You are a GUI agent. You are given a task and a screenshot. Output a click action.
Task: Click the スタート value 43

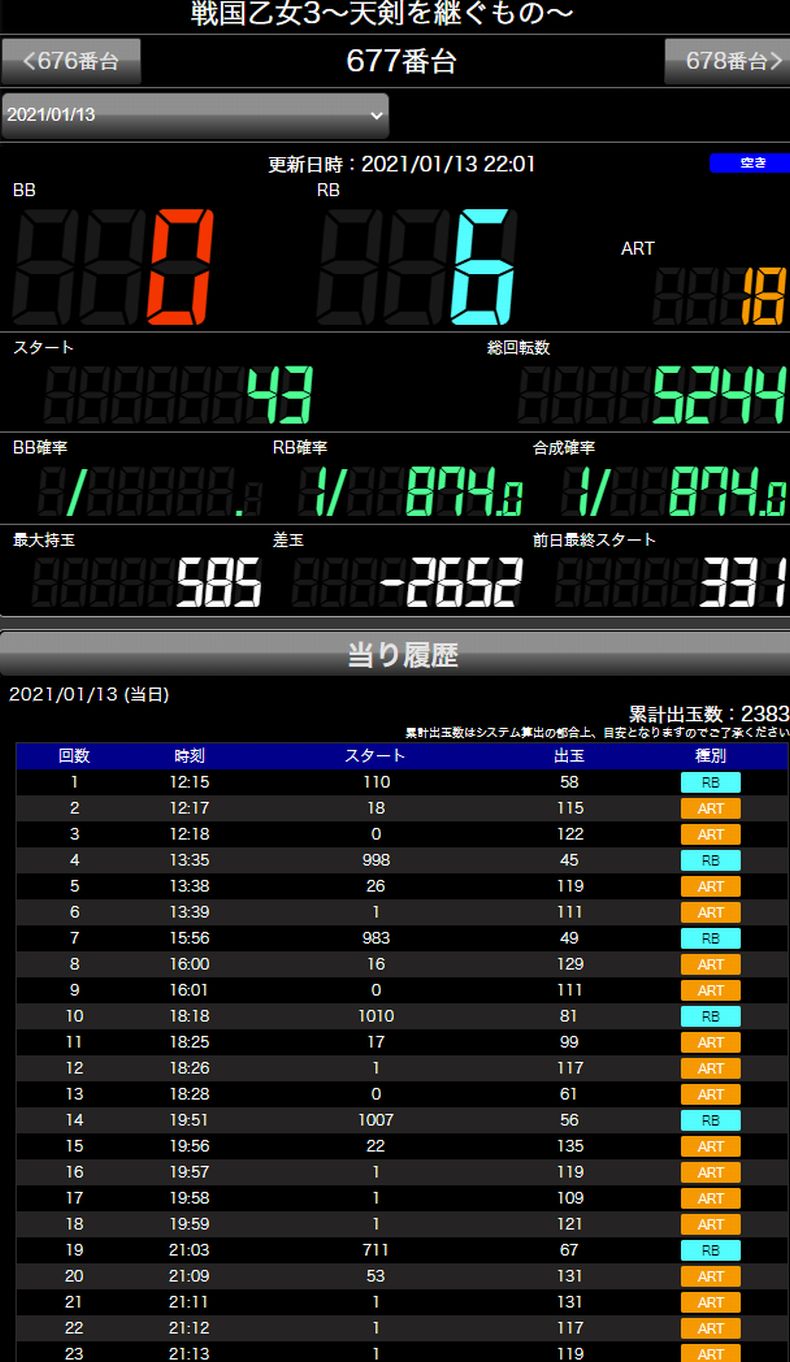(280, 395)
